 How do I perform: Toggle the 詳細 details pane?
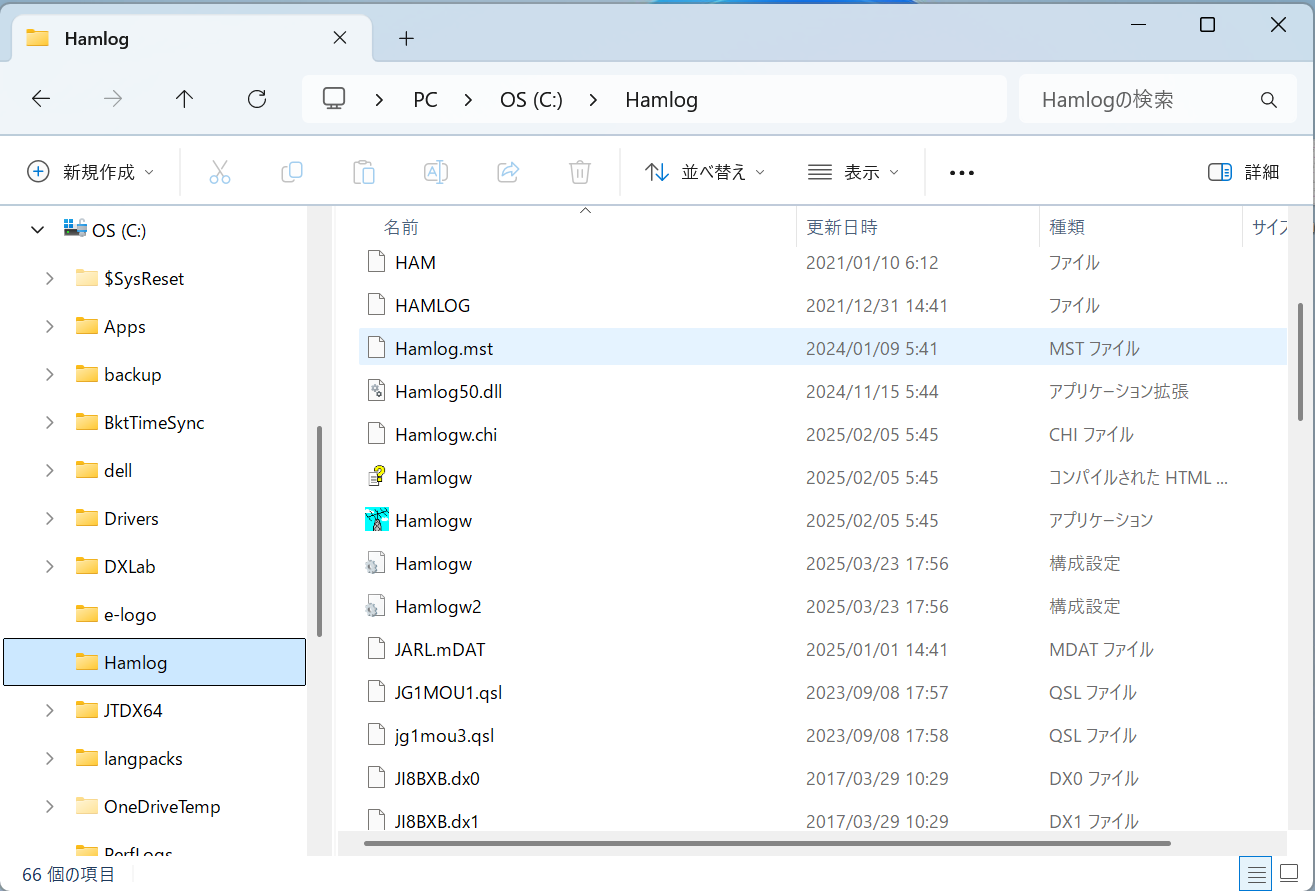(1243, 172)
